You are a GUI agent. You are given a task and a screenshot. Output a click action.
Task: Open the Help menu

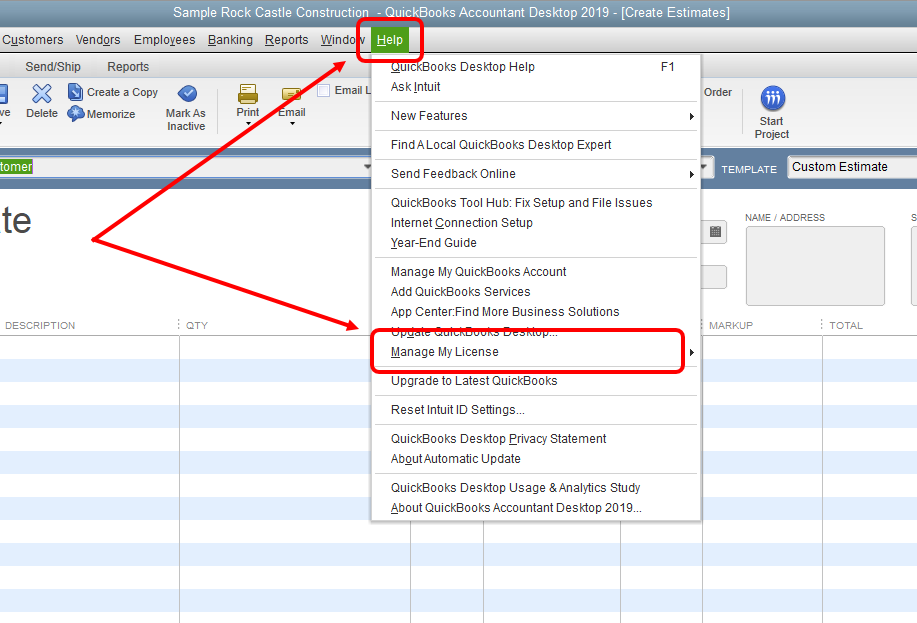[389, 40]
